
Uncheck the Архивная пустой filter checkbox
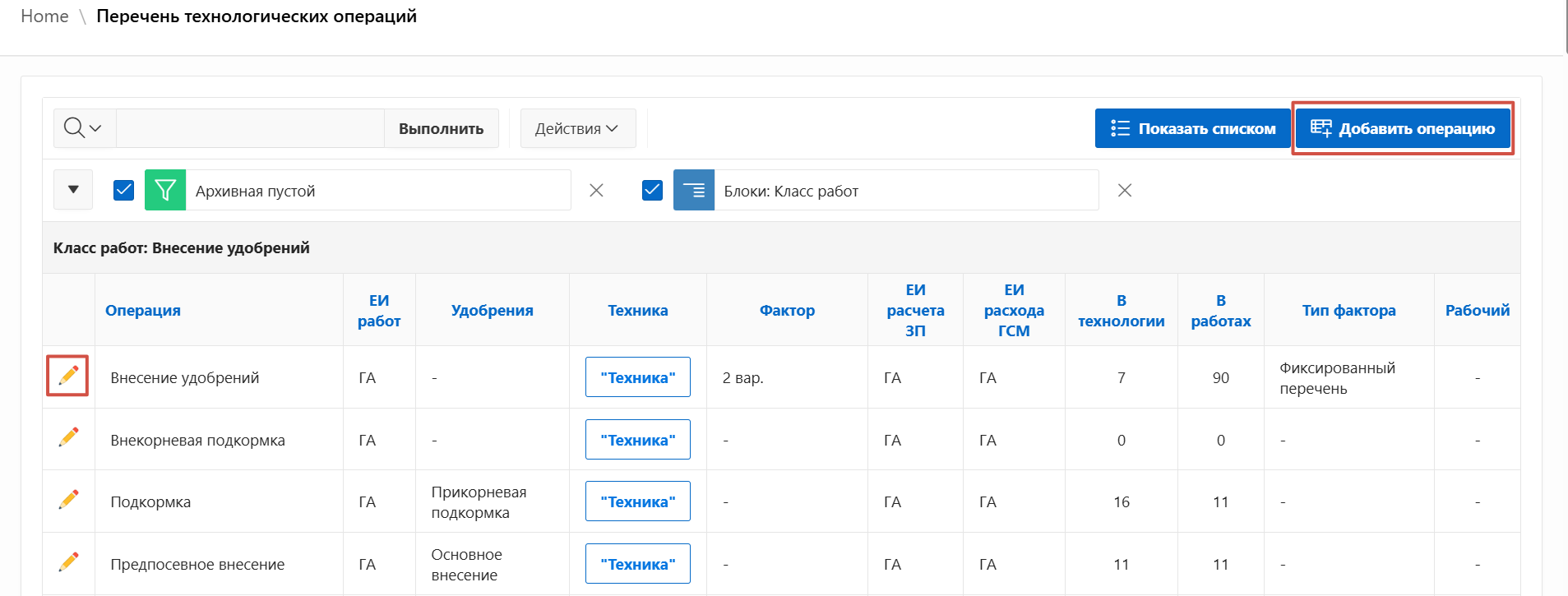pyautogui.click(x=124, y=191)
